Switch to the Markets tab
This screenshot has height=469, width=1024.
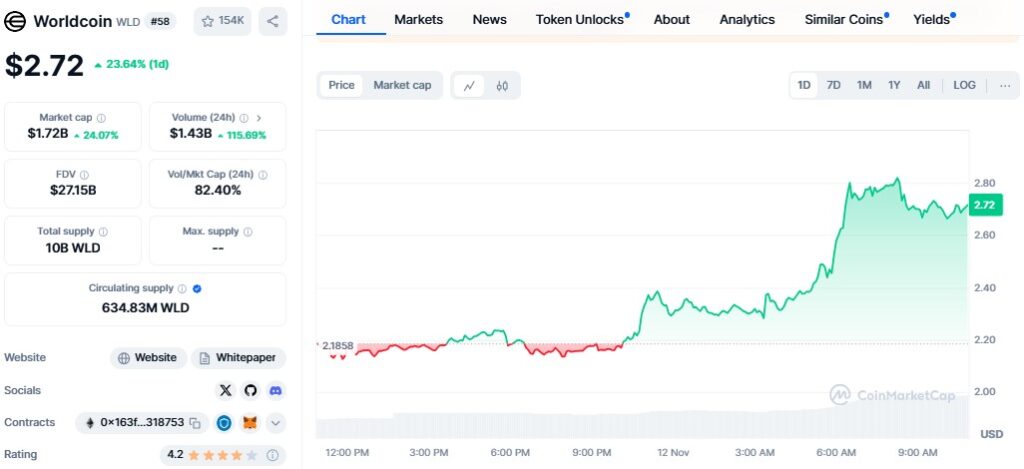click(x=419, y=20)
